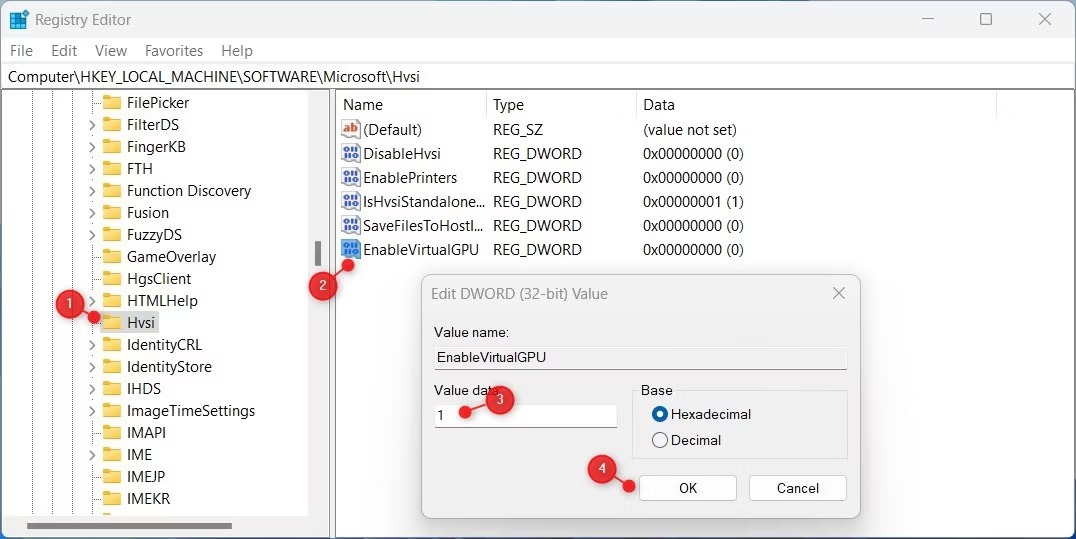The image size is (1076, 539).
Task: Click the FilterDS folder icon
Action: tap(112, 124)
